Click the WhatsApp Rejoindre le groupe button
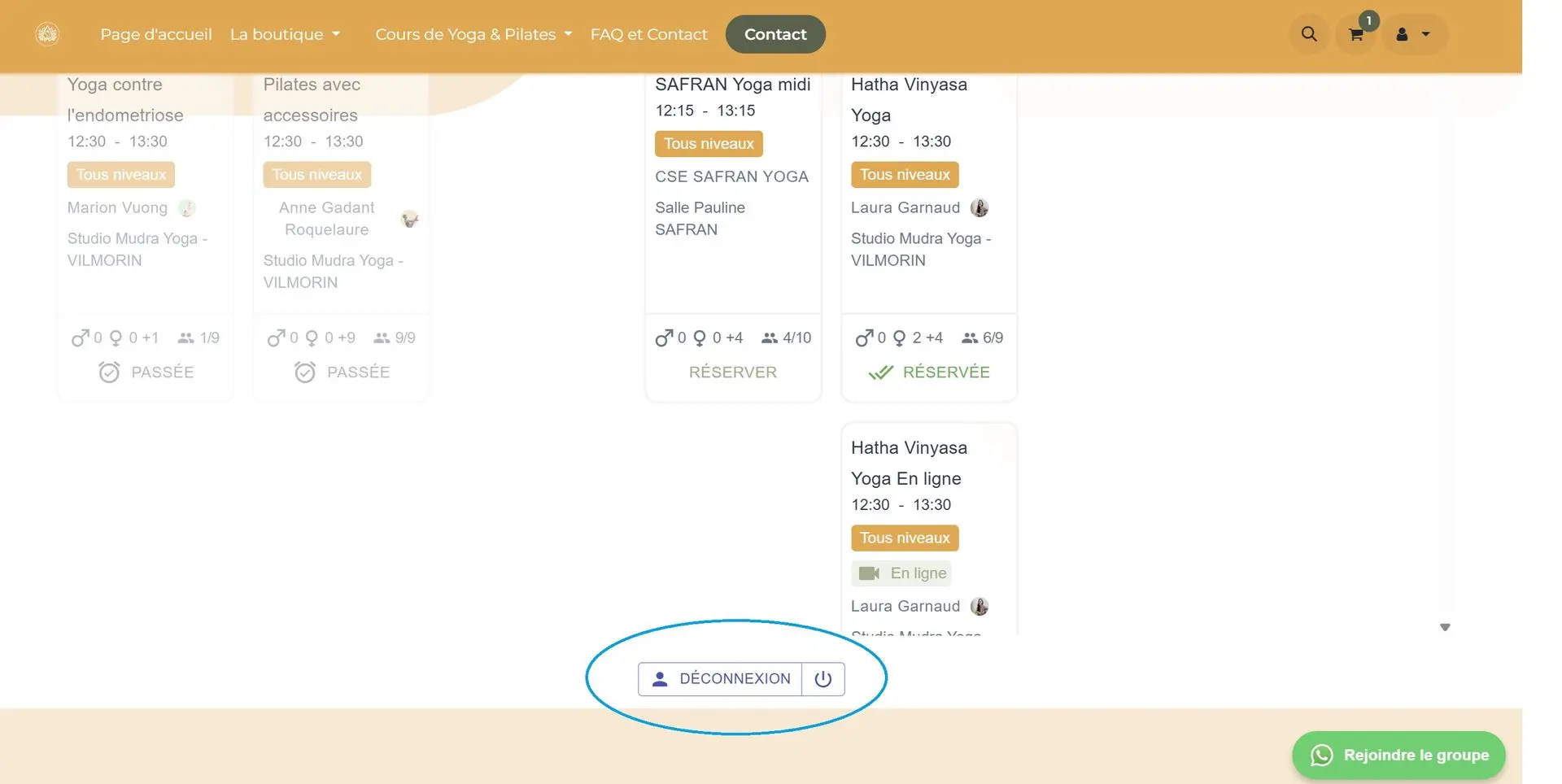This screenshot has height=784, width=1562. 1398,755
